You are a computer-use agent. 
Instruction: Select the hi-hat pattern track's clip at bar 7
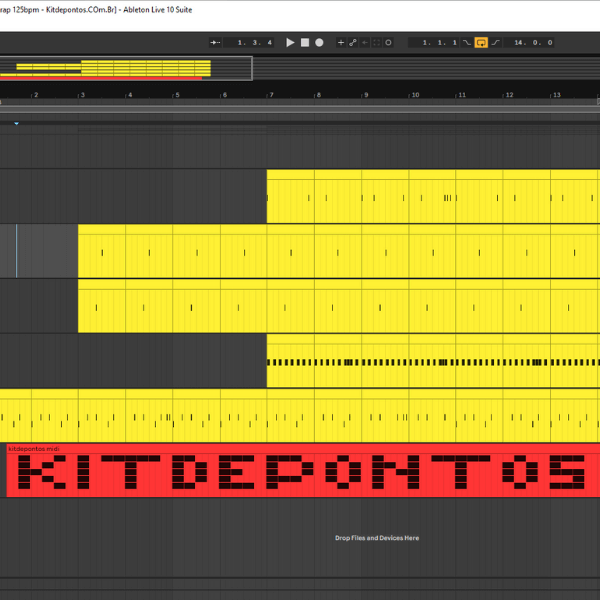pyautogui.click(x=290, y=361)
